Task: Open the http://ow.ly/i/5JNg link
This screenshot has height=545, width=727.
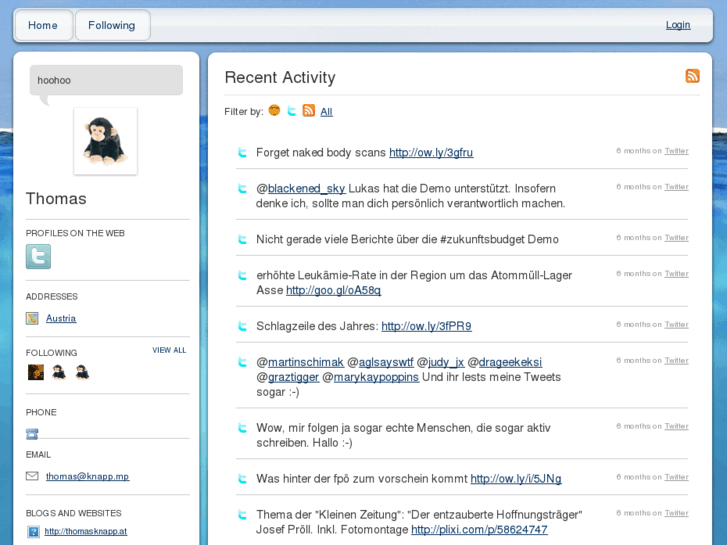Action: pyautogui.click(x=516, y=479)
